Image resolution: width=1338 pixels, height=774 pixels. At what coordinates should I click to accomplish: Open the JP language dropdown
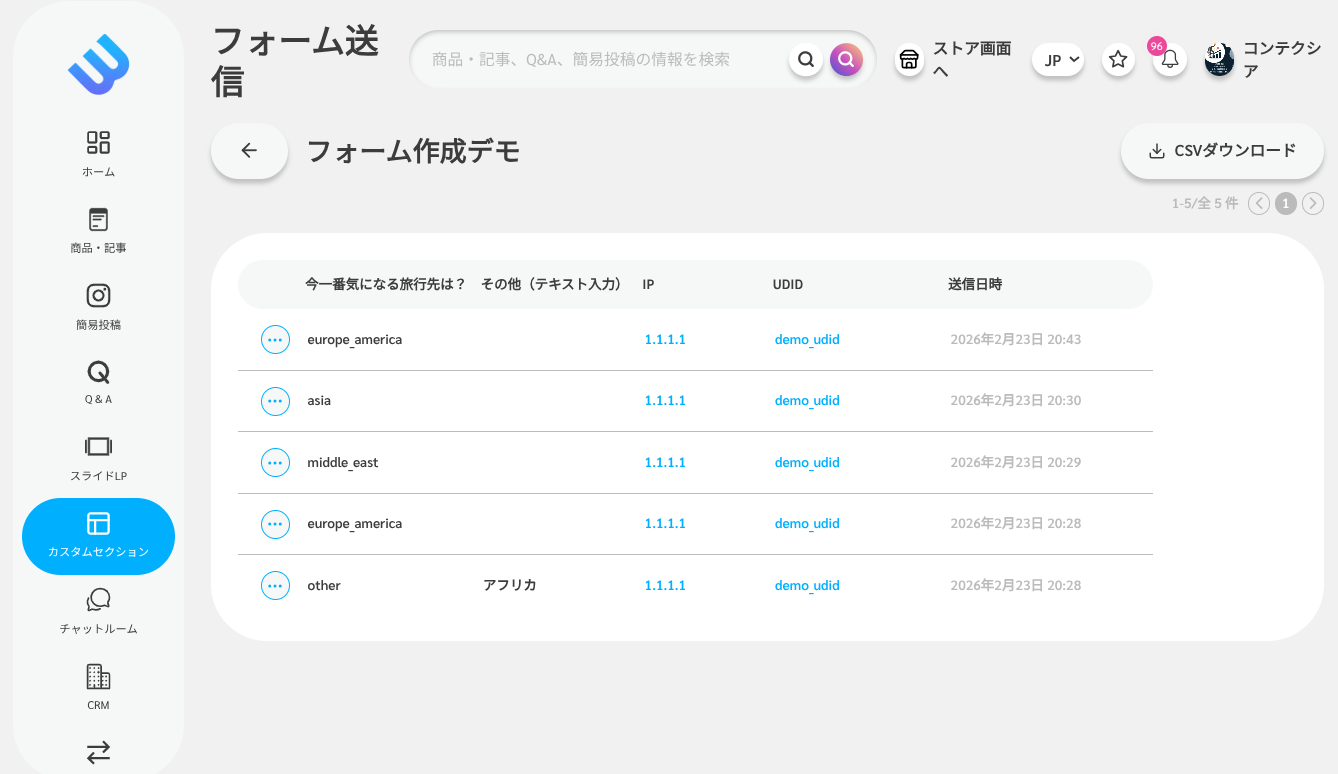pyautogui.click(x=1057, y=60)
